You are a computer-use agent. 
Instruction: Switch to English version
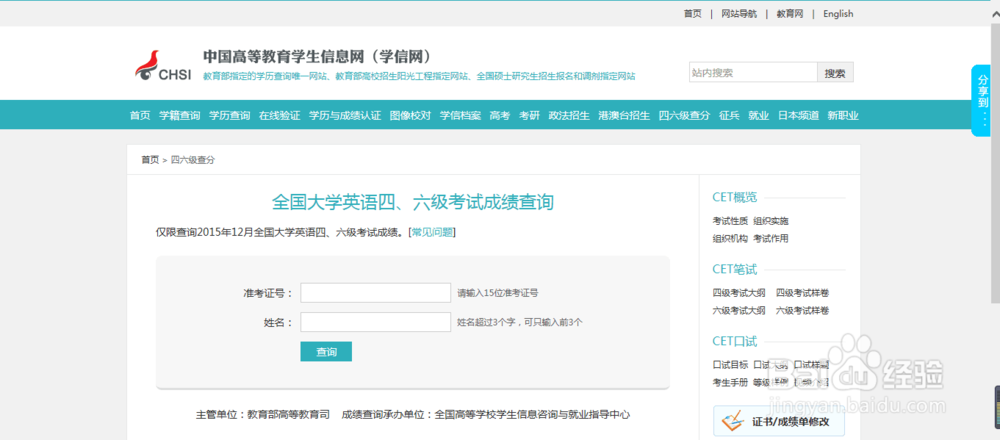[x=838, y=13]
